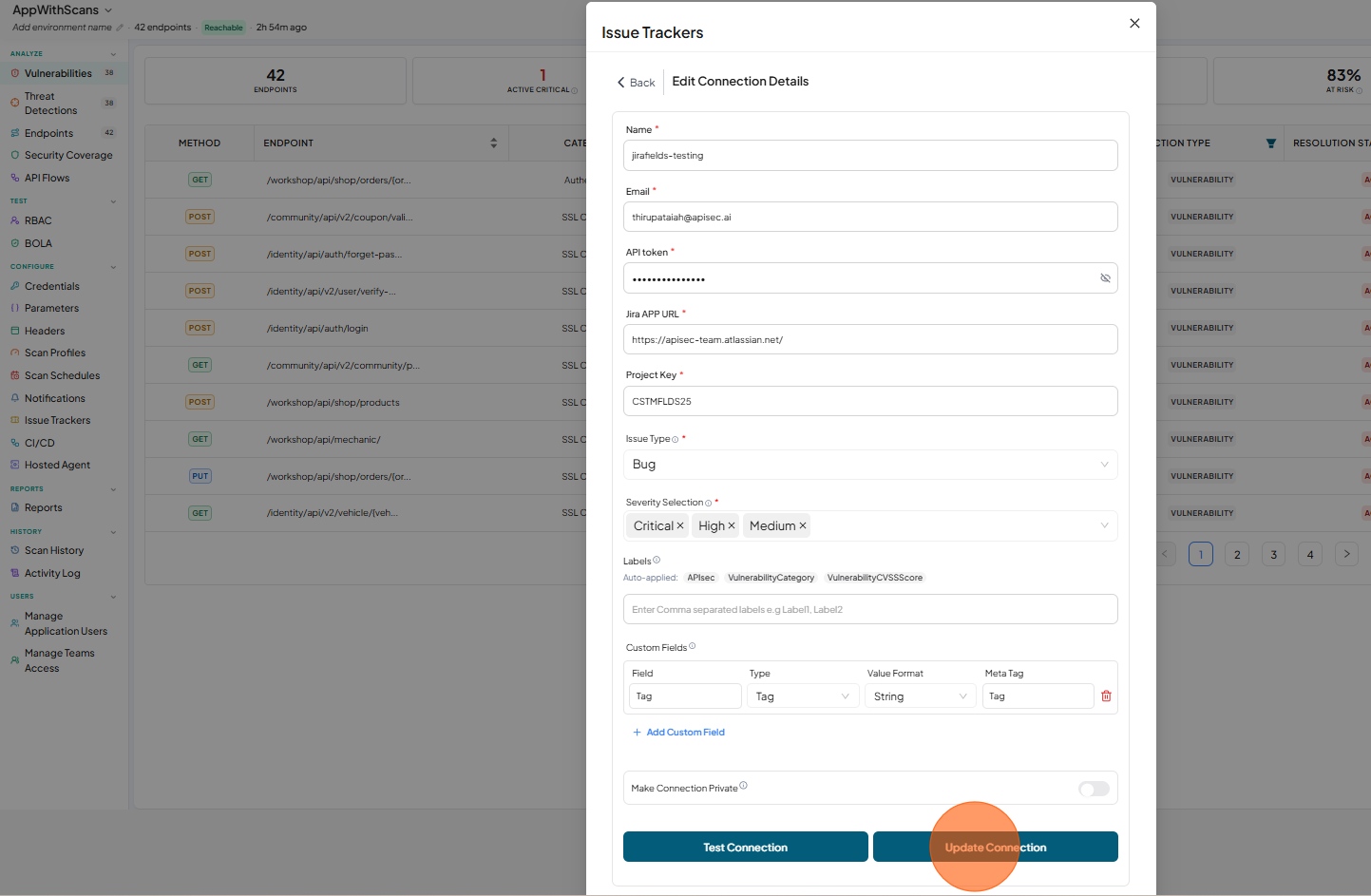Go to page 3 of results

point(1273,554)
